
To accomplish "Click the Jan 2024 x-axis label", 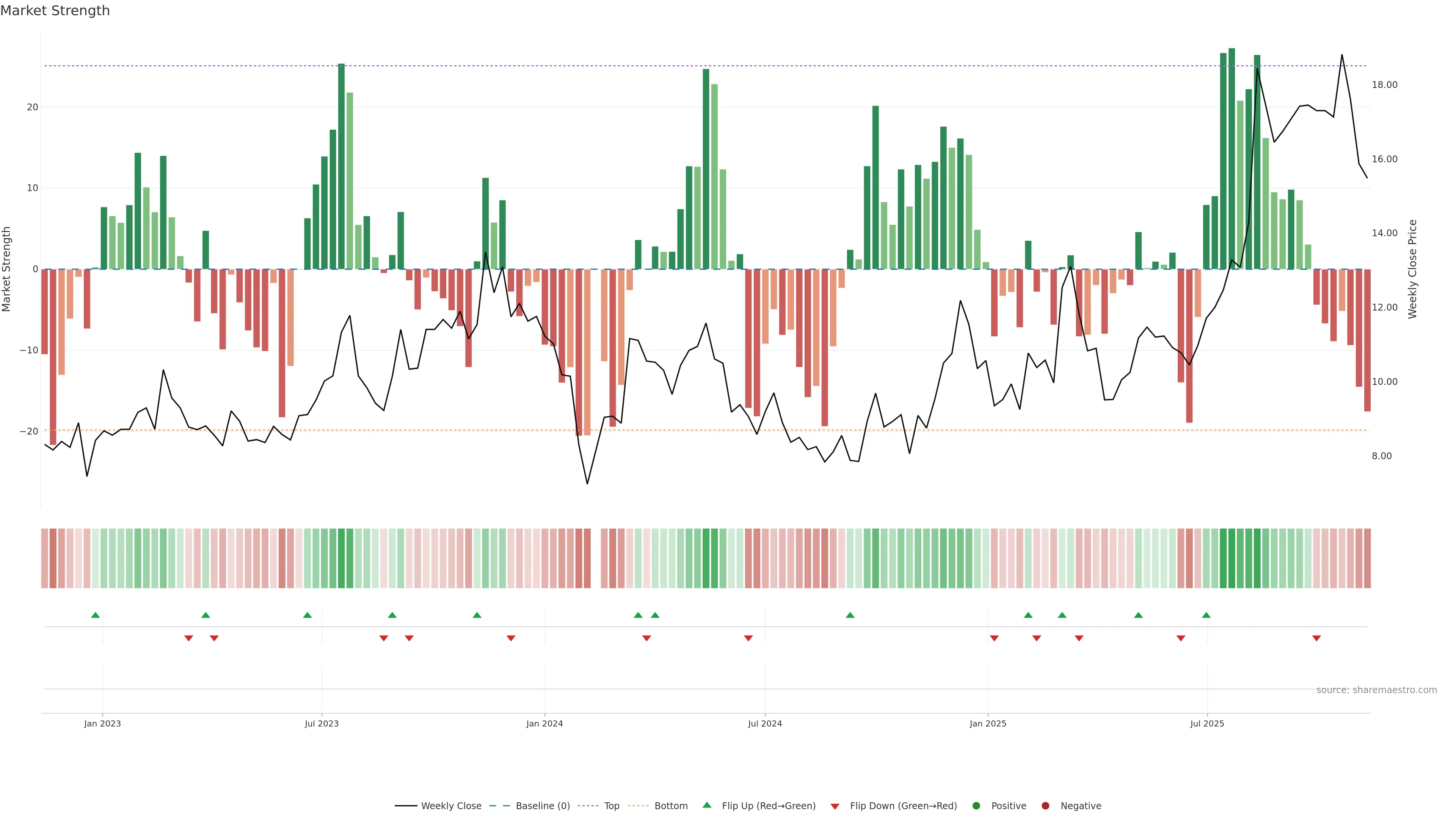I will tap(544, 723).
